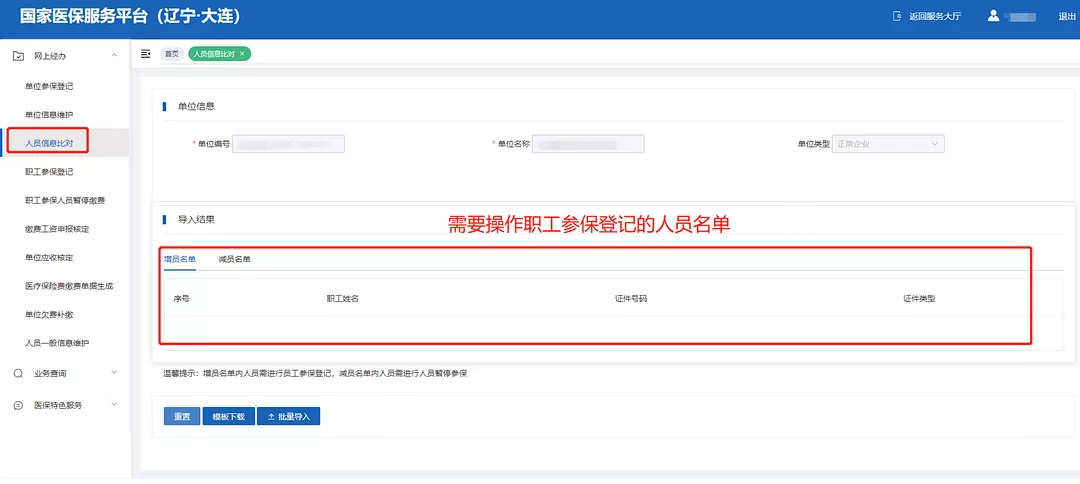
Task: Click the 批量导入 upload button
Action: 288,416
